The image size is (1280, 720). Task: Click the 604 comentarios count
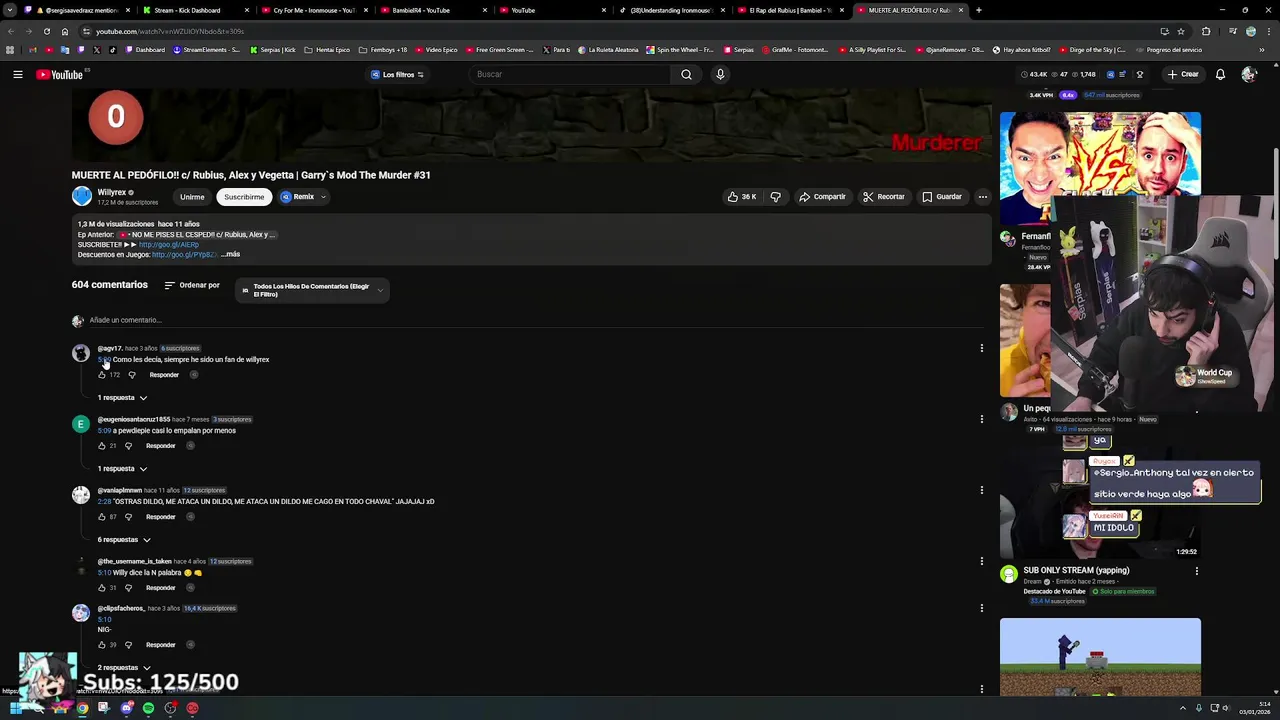pyautogui.click(x=109, y=285)
